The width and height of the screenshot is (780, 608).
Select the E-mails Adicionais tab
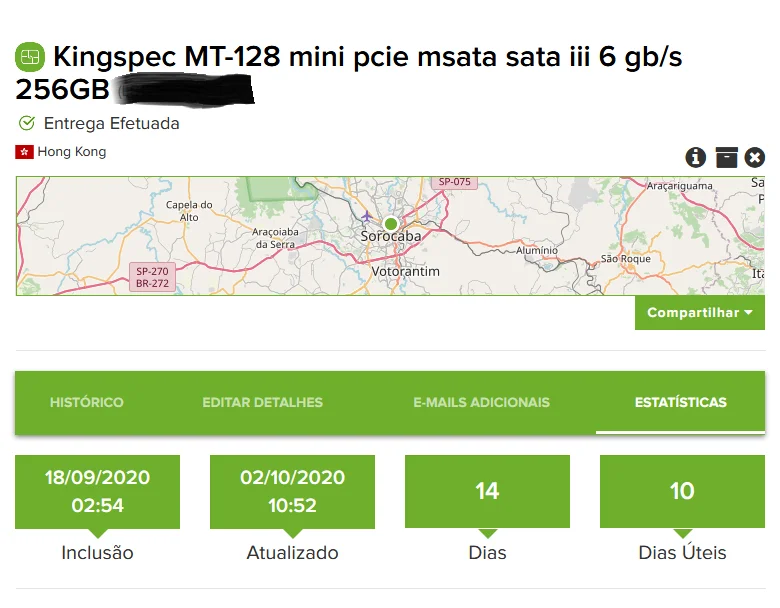click(x=481, y=402)
